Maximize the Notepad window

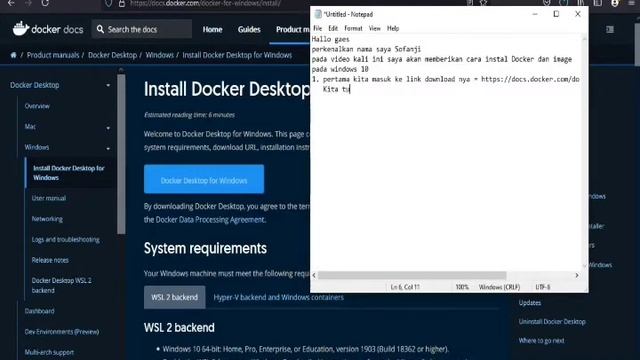click(556, 14)
